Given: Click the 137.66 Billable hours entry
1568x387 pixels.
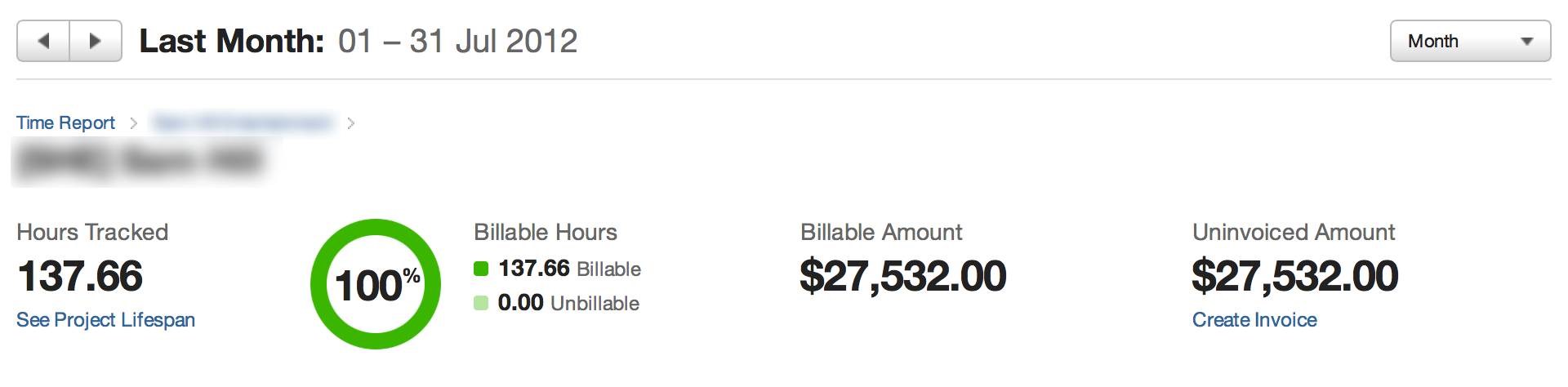Looking at the screenshot, I should click(x=569, y=269).
